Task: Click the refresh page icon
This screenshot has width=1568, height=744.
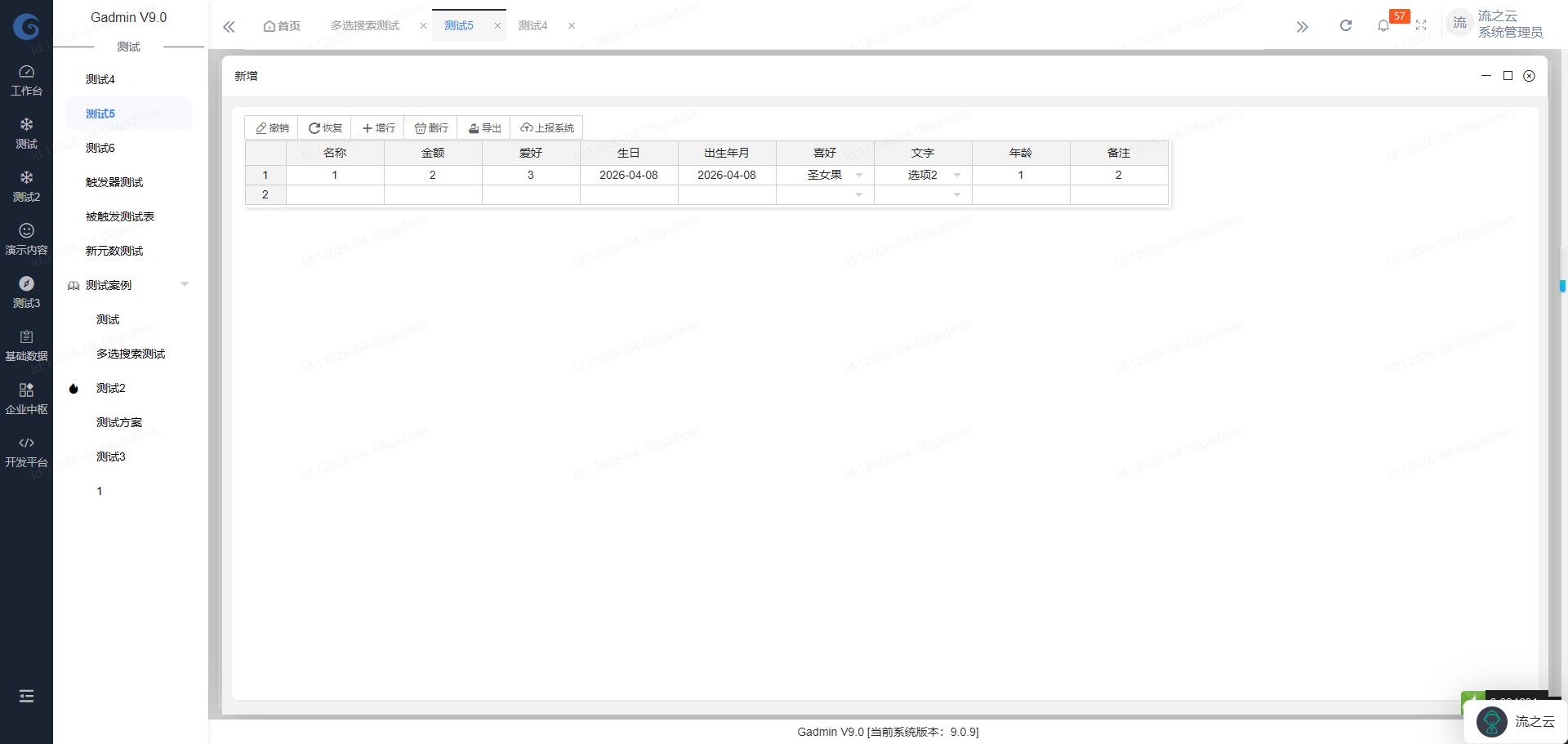Action: [x=1346, y=25]
